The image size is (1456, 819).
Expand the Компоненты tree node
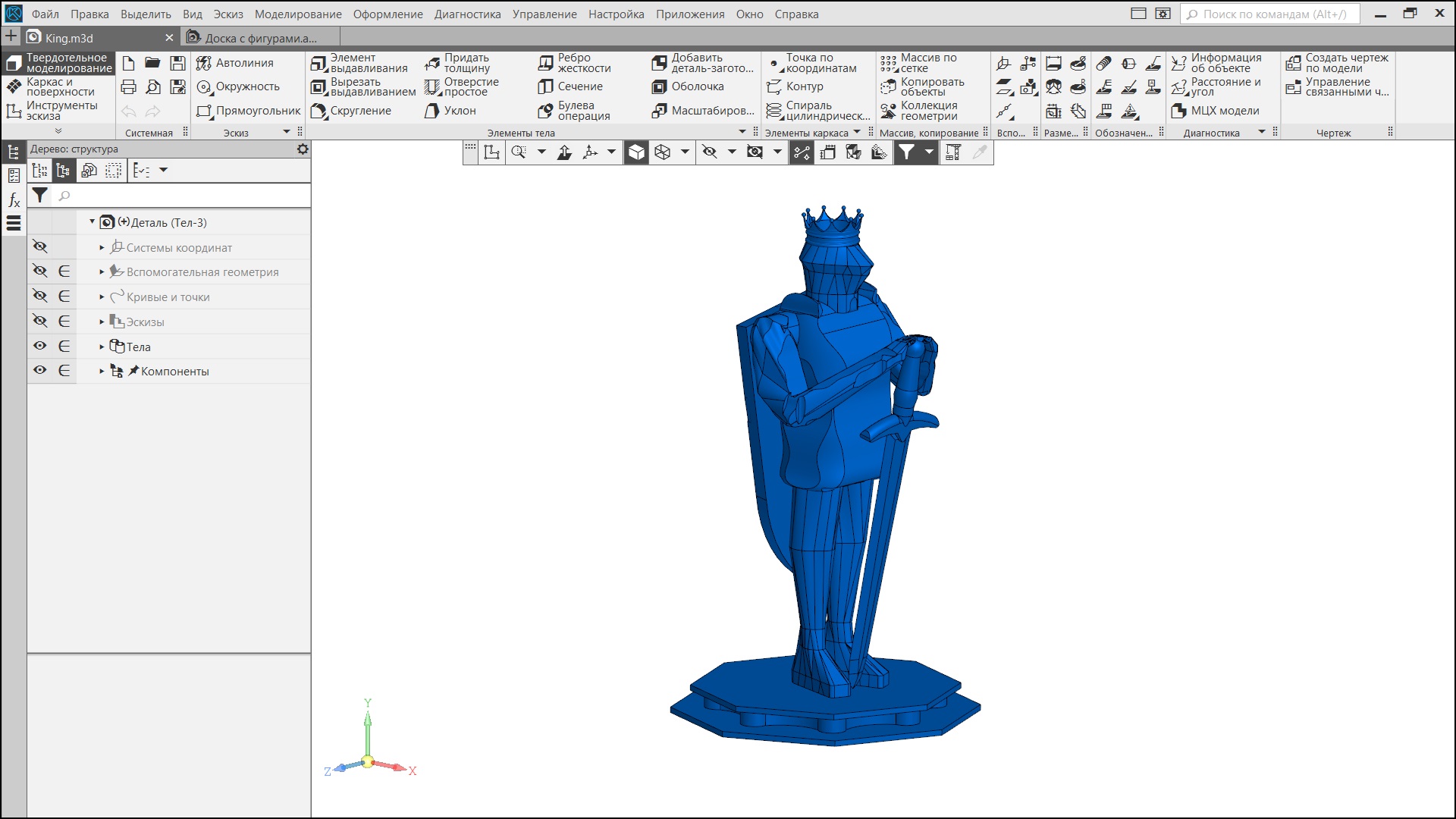(x=102, y=372)
